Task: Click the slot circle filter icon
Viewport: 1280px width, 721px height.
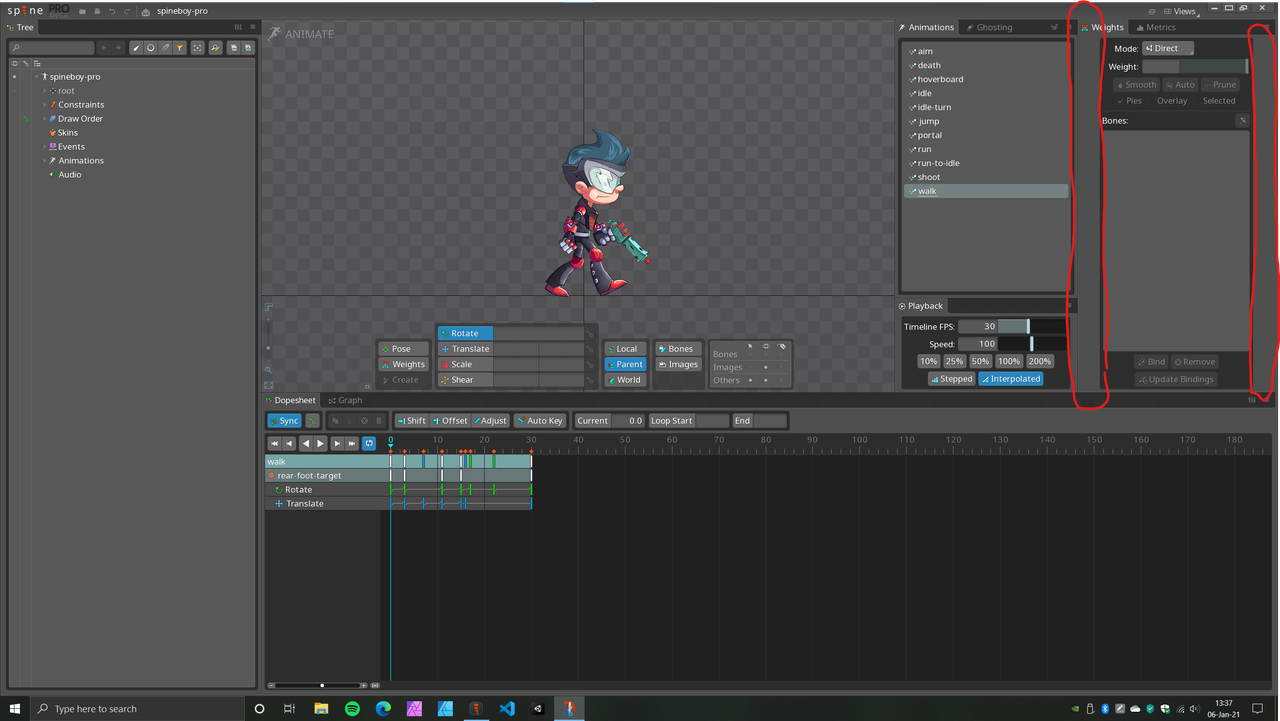Action: (x=151, y=48)
